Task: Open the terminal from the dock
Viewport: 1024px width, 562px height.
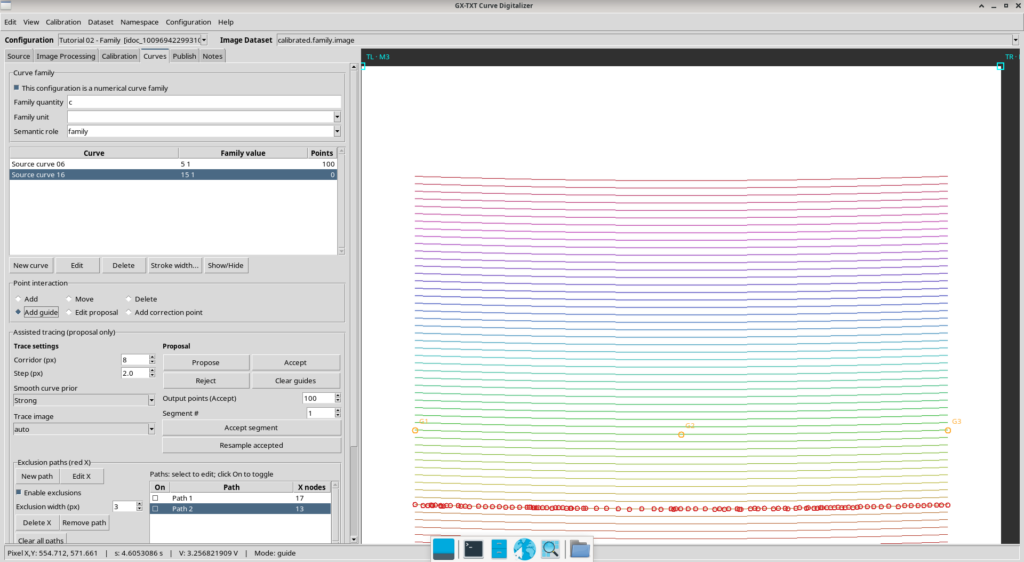Action: pyautogui.click(x=473, y=549)
